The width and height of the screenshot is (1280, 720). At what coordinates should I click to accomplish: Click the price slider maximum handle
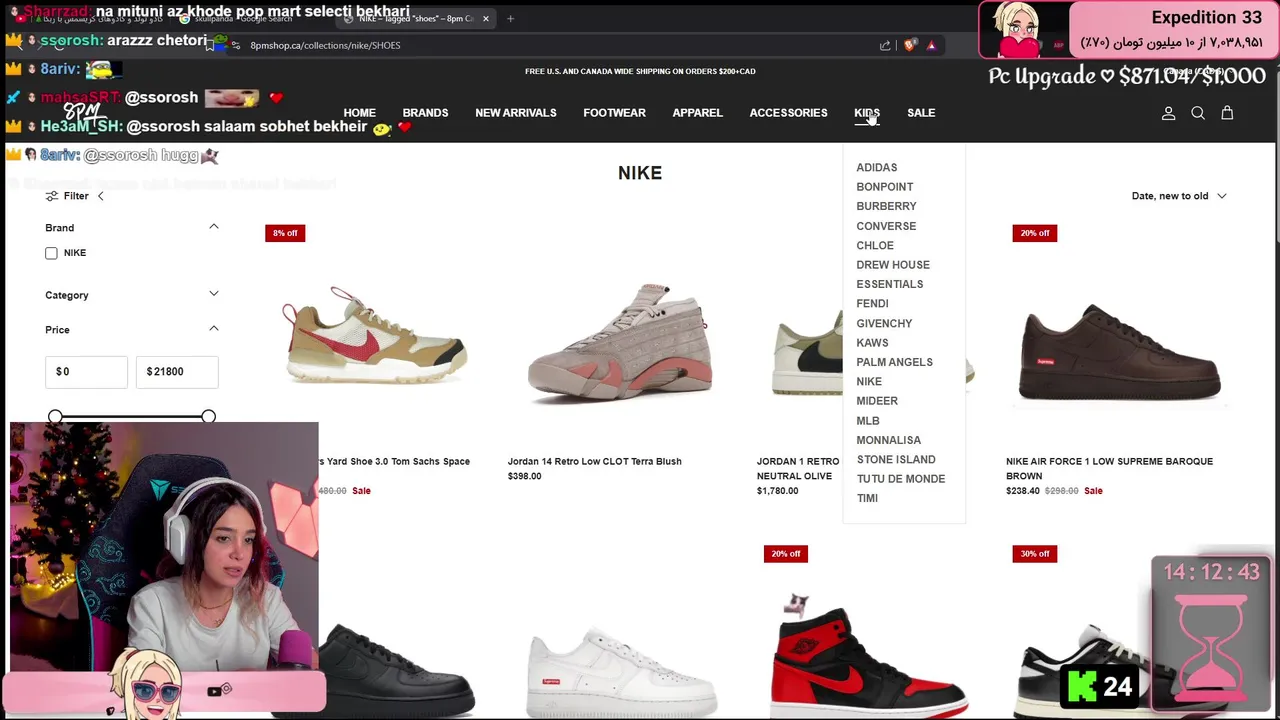[x=208, y=416]
